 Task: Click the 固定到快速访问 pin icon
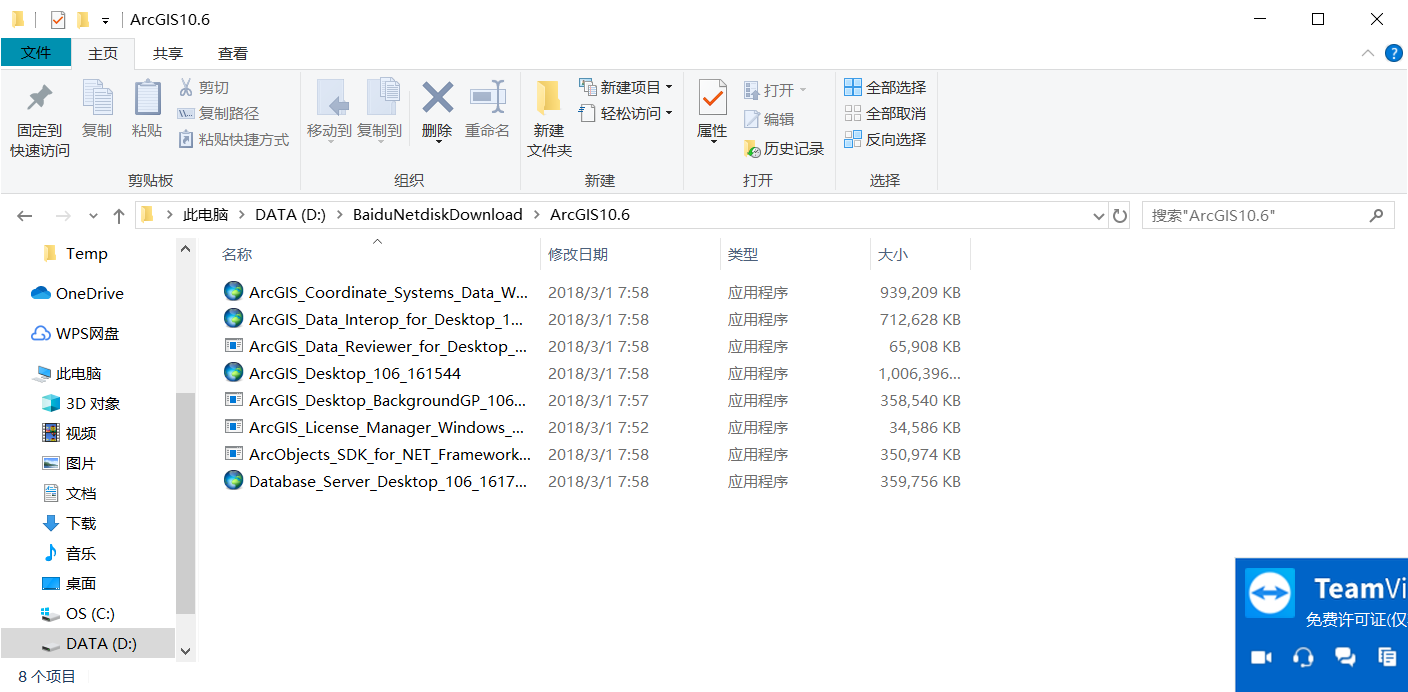click(x=40, y=98)
